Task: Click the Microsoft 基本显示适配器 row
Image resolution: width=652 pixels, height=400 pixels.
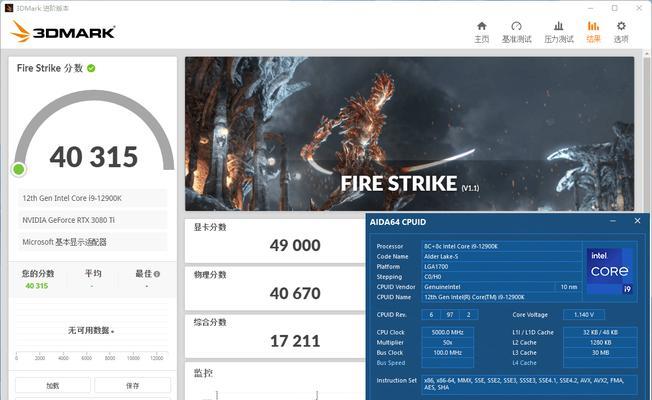Action: point(92,242)
